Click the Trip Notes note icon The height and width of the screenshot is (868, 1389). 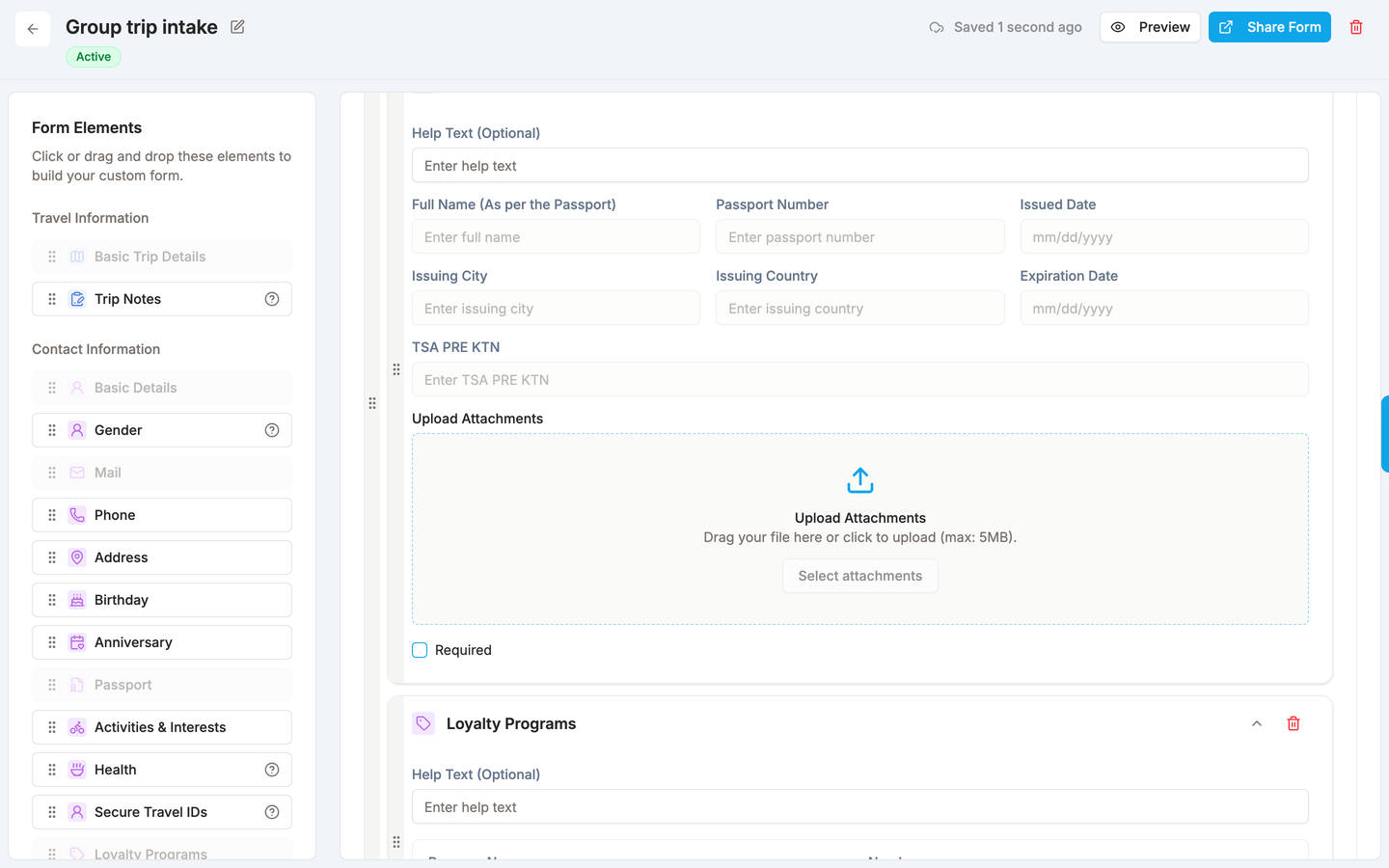point(77,299)
